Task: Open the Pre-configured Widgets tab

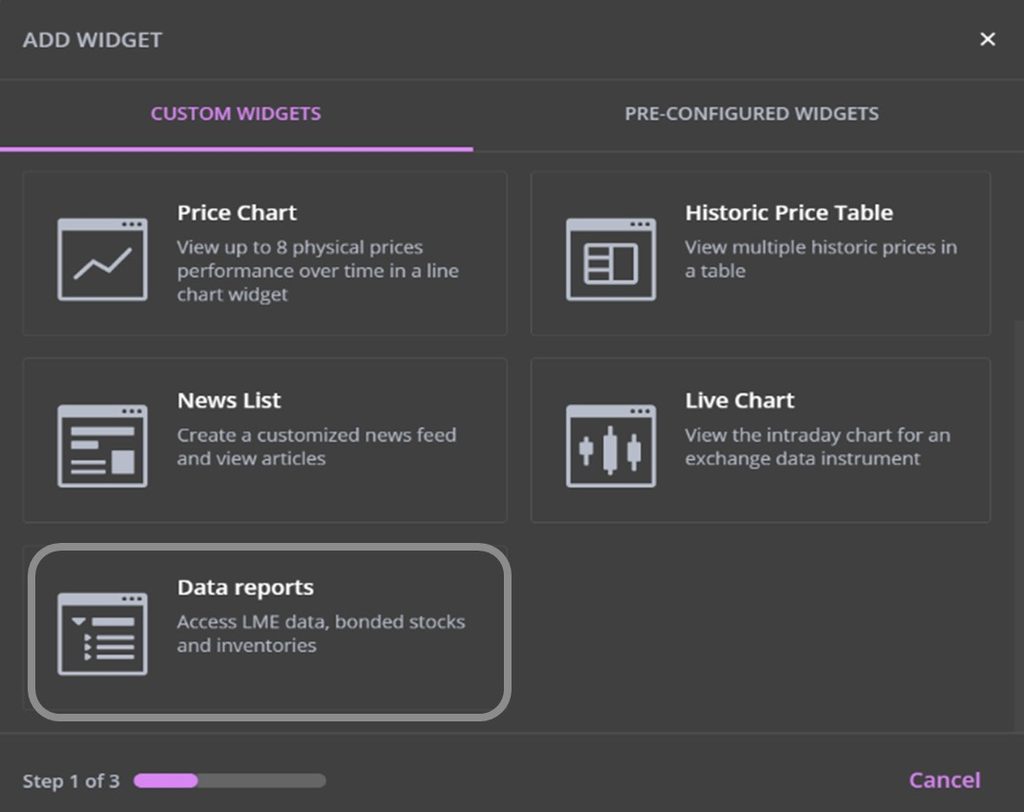Action: pos(751,113)
